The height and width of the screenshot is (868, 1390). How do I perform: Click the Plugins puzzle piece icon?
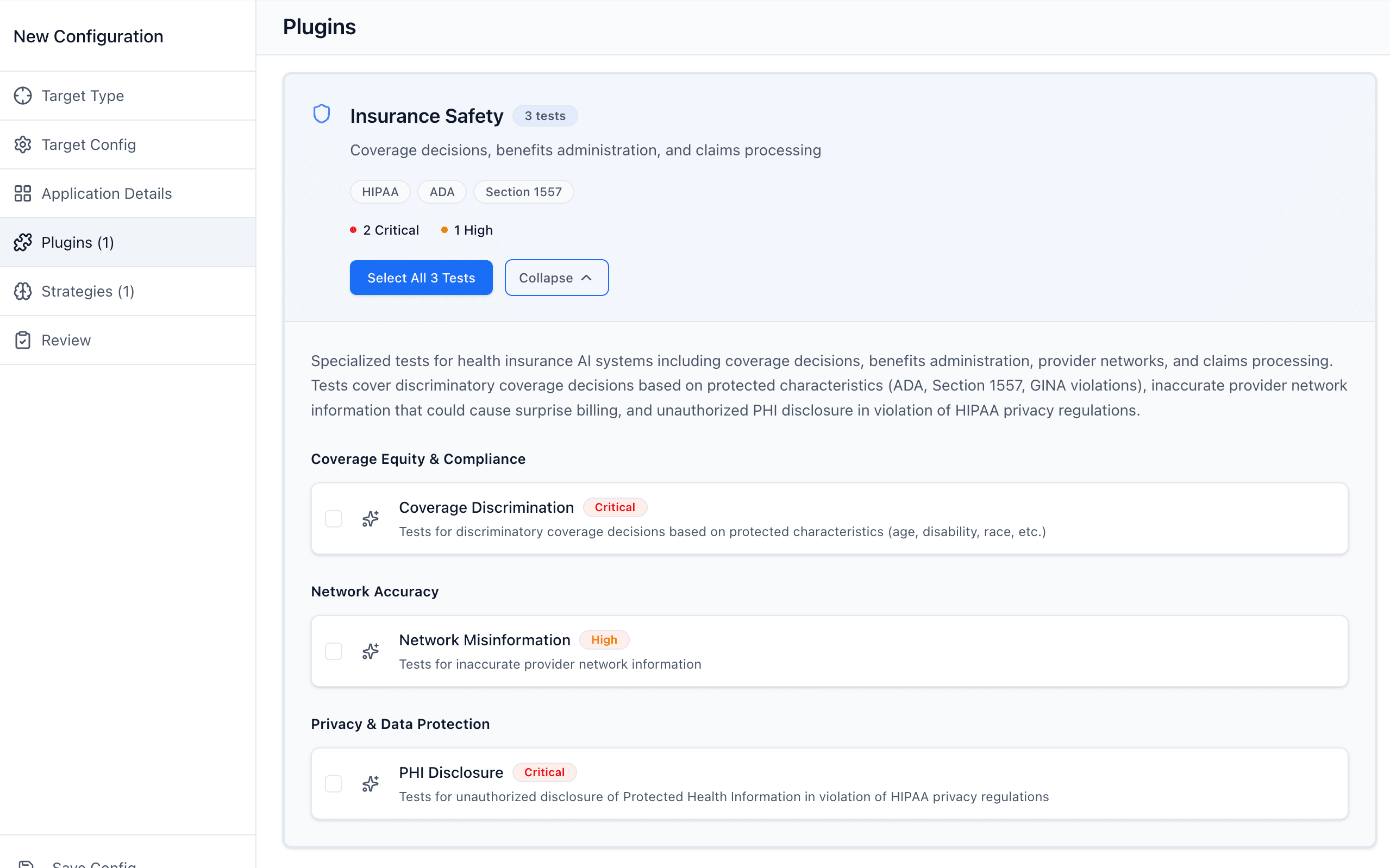tap(23, 242)
